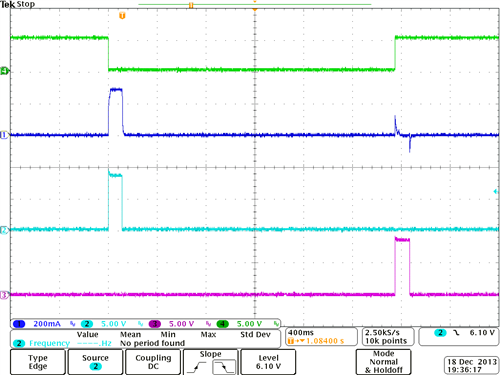Select channel 1 badge in scale readout
This screenshot has height=375, width=500.
pos(19,324)
